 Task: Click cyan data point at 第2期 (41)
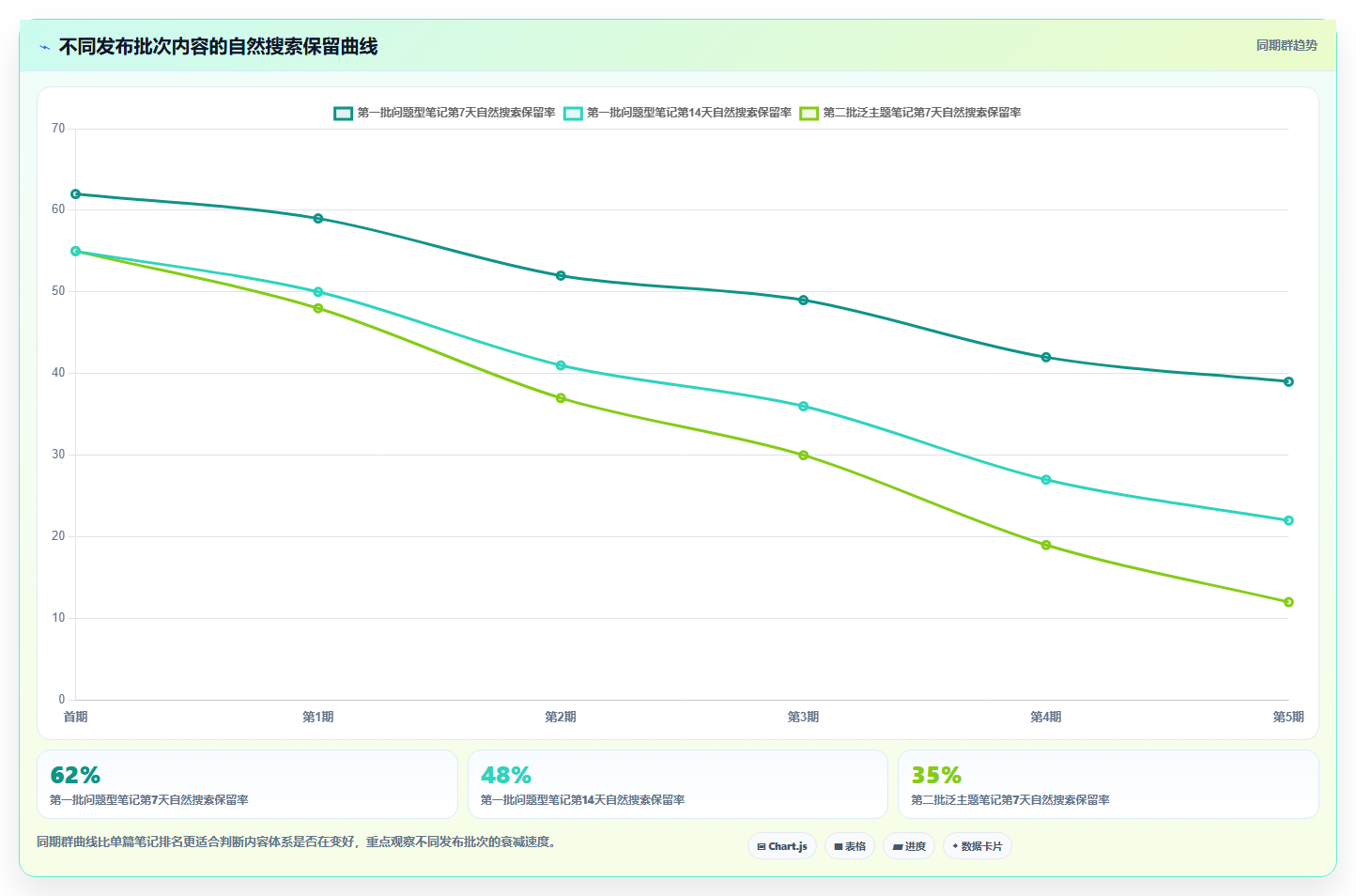point(561,365)
